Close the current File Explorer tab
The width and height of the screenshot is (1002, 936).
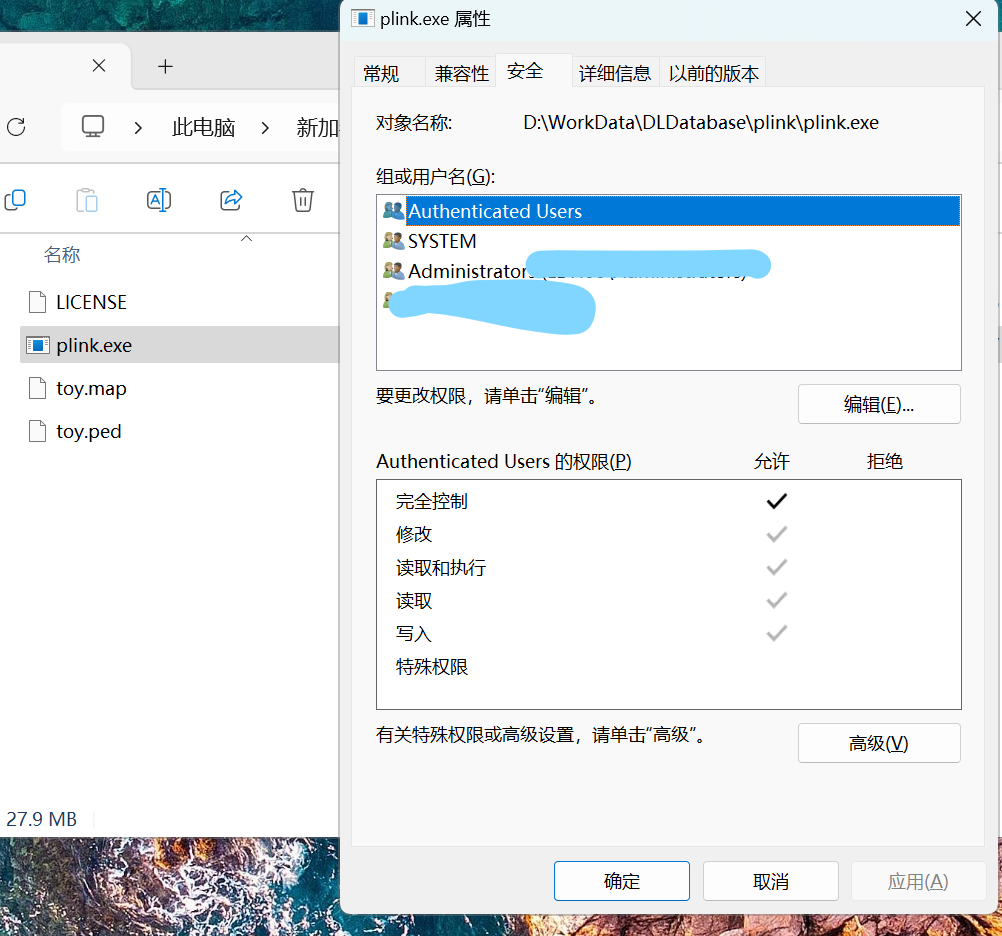tap(99, 66)
